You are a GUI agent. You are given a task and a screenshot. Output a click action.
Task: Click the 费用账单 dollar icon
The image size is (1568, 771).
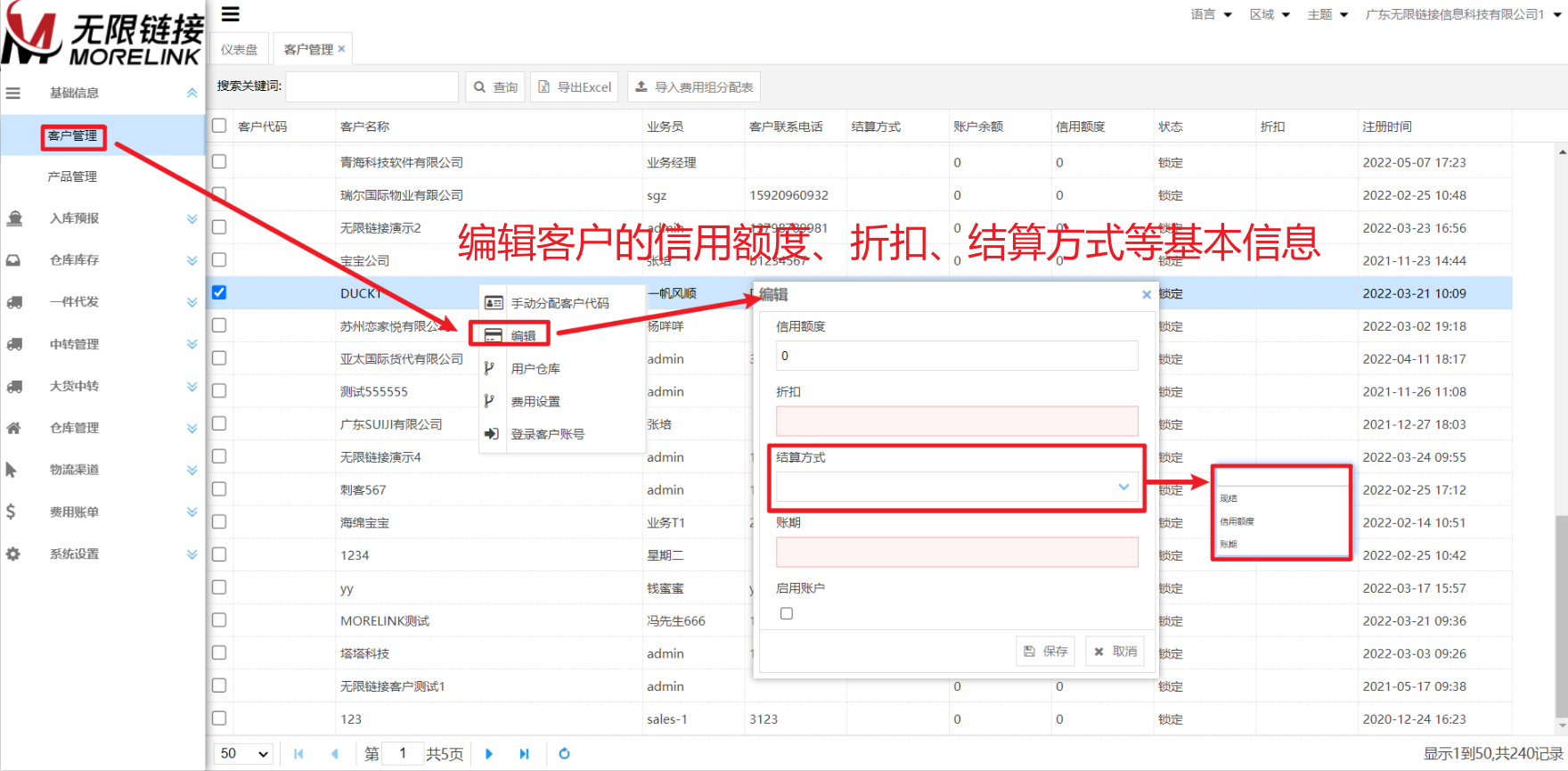[11, 512]
